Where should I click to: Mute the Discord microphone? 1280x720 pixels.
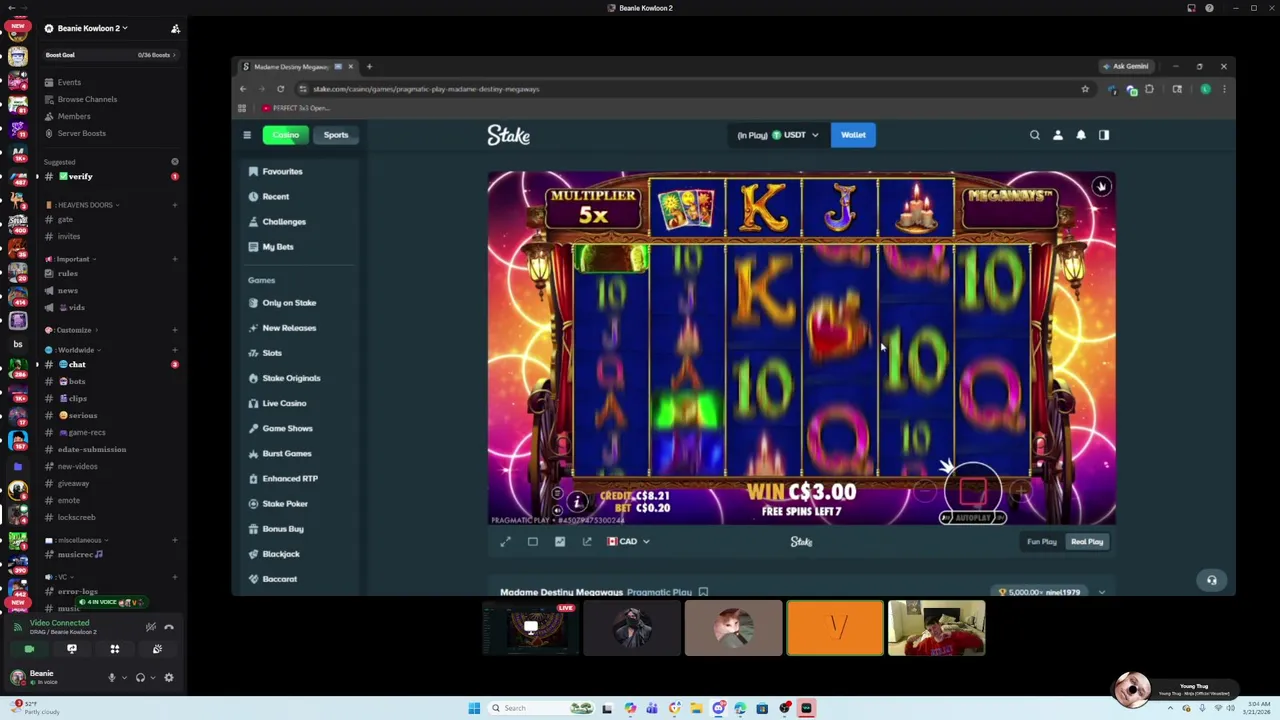[112, 678]
